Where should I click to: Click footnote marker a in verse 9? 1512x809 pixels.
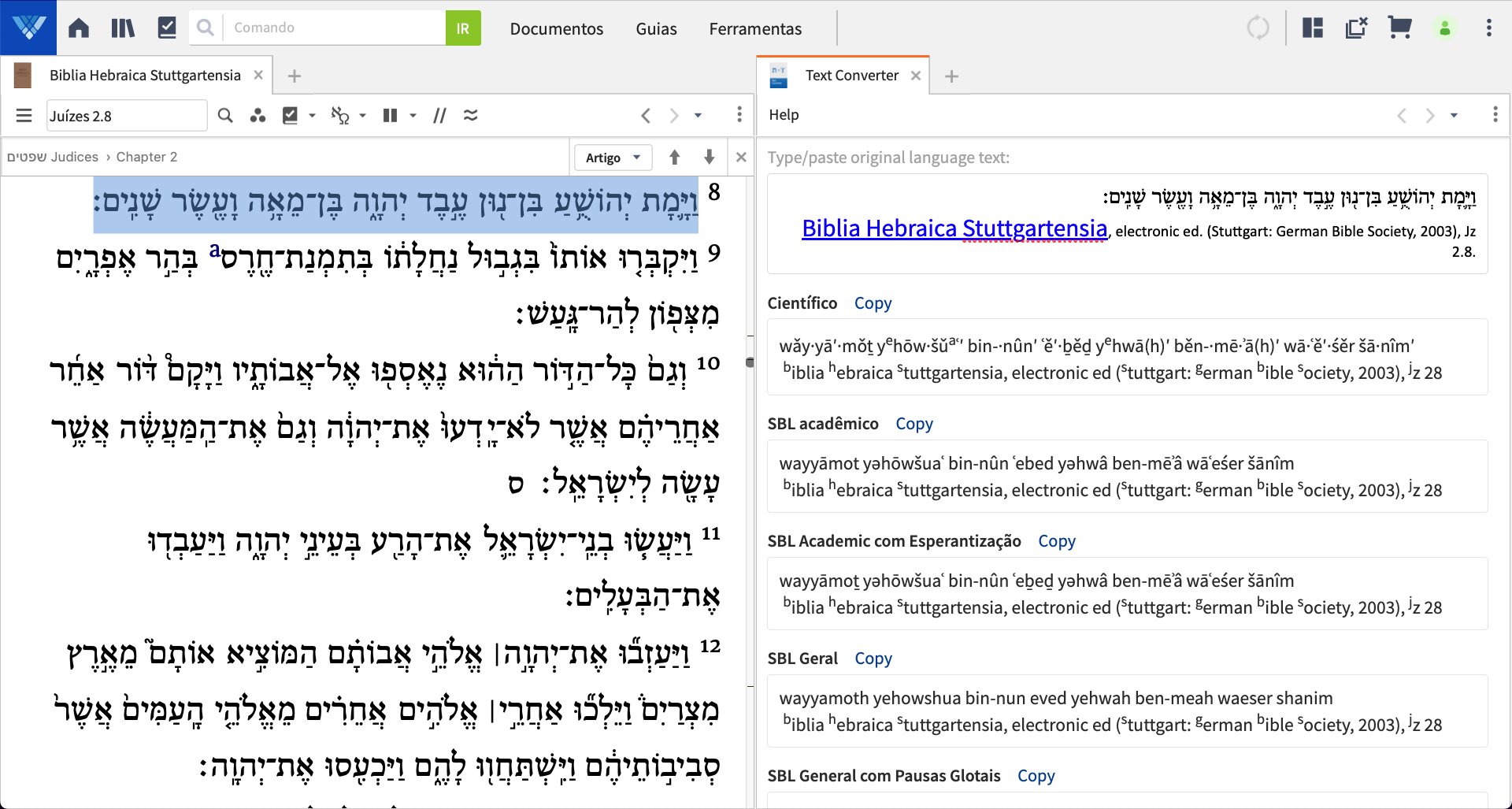click(x=214, y=250)
